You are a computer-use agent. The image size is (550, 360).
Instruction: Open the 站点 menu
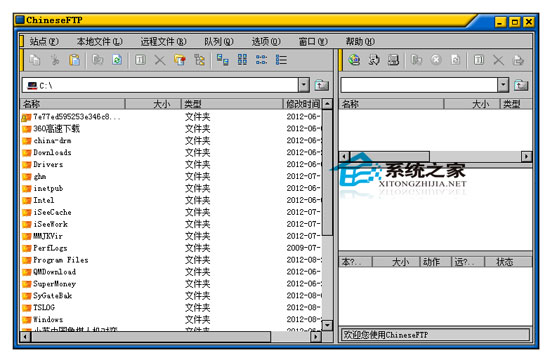[x=44, y=42]
